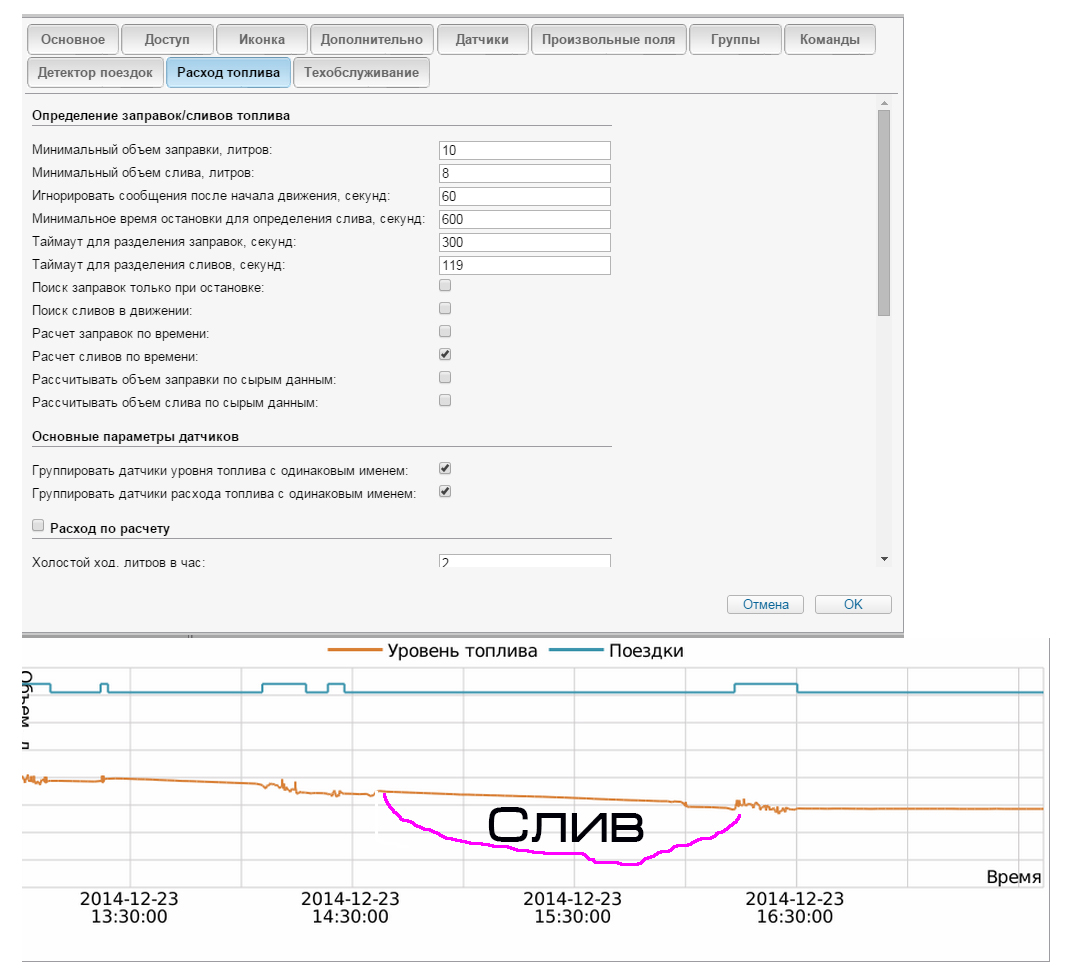Switch to the Датчики tab
The height and width of the screenshot is (971, 1072).
(x=482, y=40)
